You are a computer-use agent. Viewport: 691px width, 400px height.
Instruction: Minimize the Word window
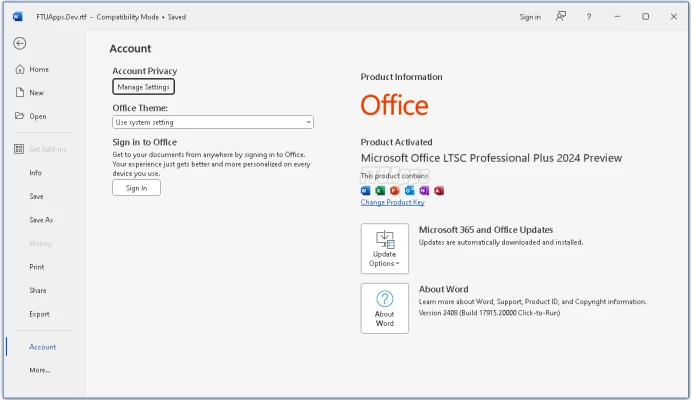pos(617,17)
